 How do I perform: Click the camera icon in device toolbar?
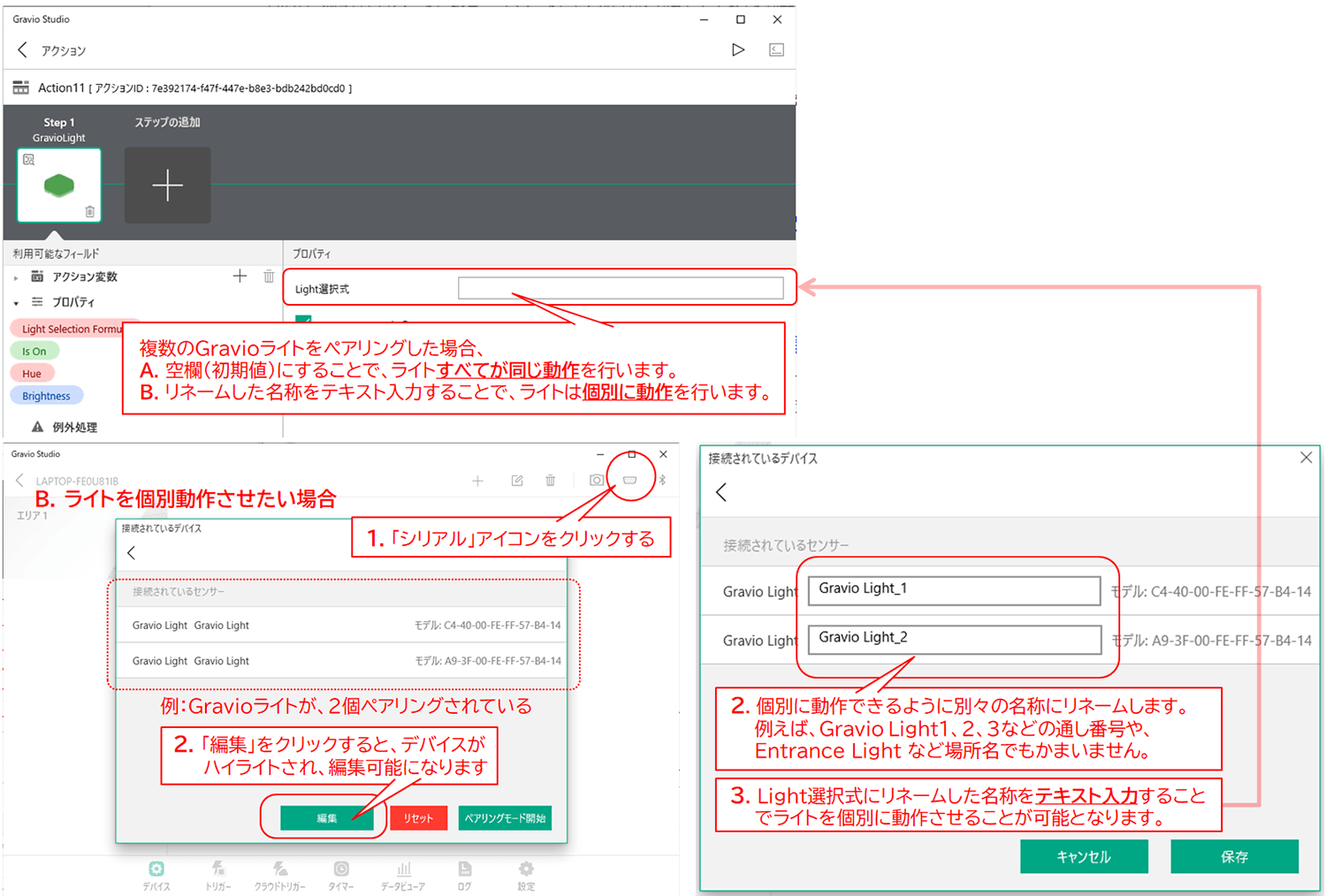pos(597,480)
